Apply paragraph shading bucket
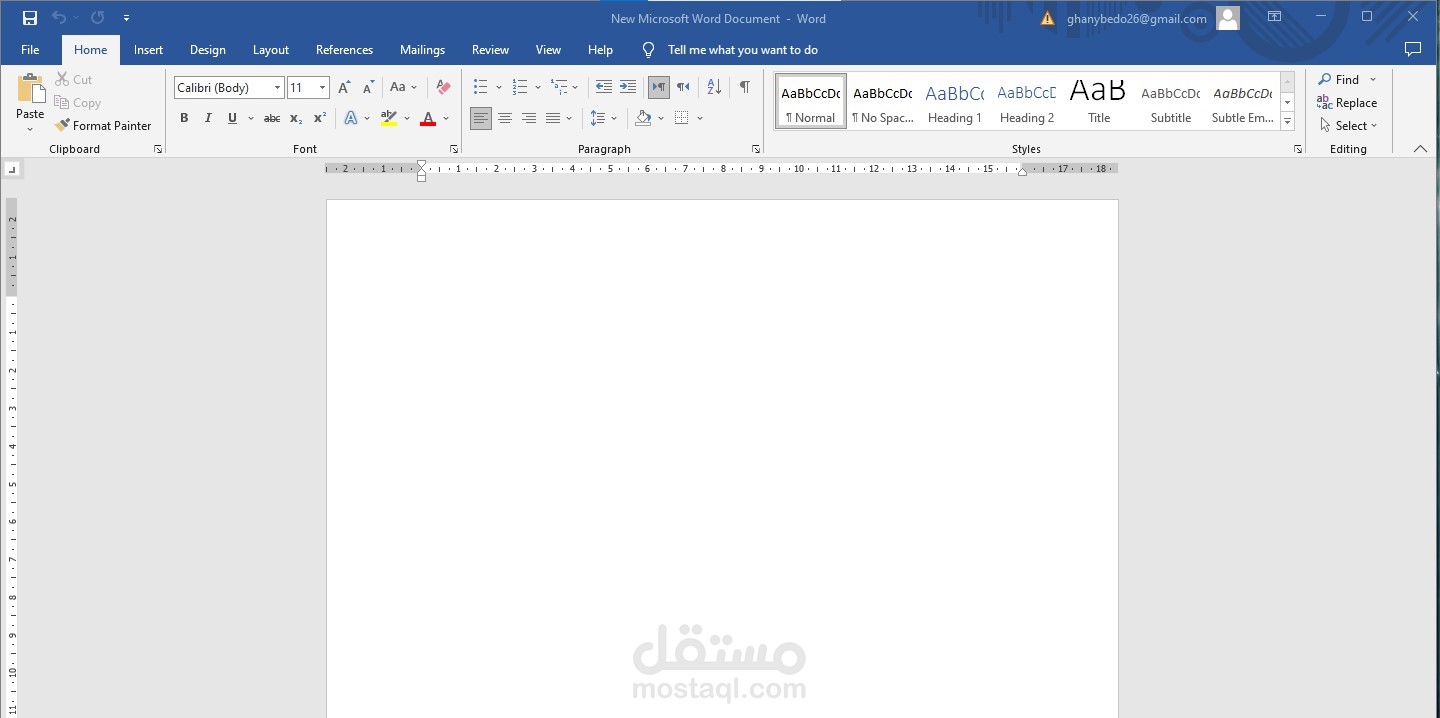 (x=643, y=118)
